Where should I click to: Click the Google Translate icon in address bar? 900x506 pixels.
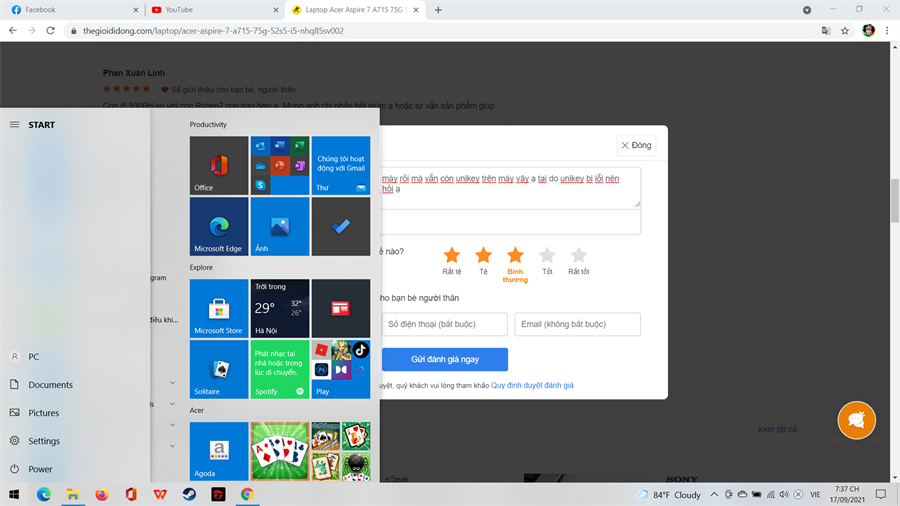(x=826, y=31)
